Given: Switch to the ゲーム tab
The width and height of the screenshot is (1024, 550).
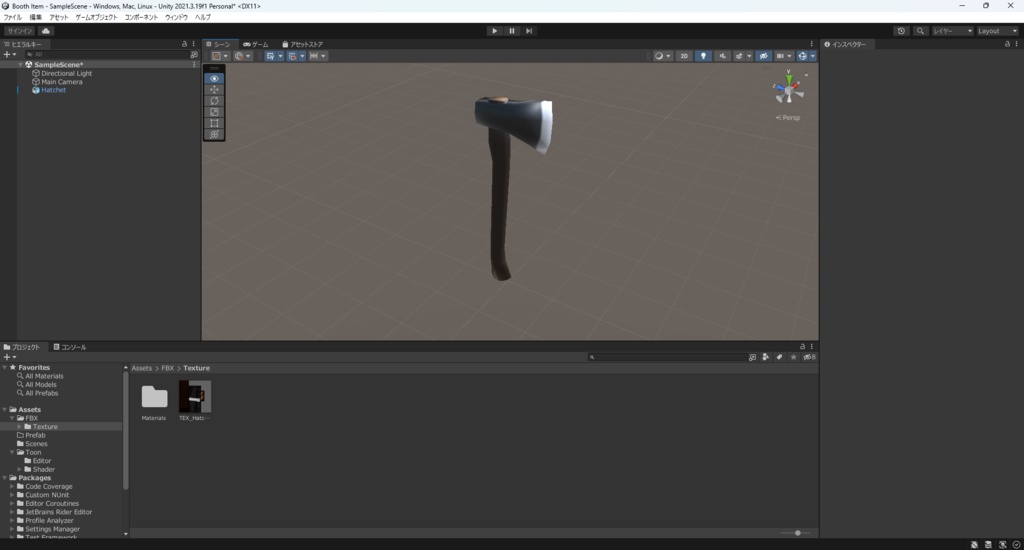Looking at the screenshot, I should coord(256,44).
